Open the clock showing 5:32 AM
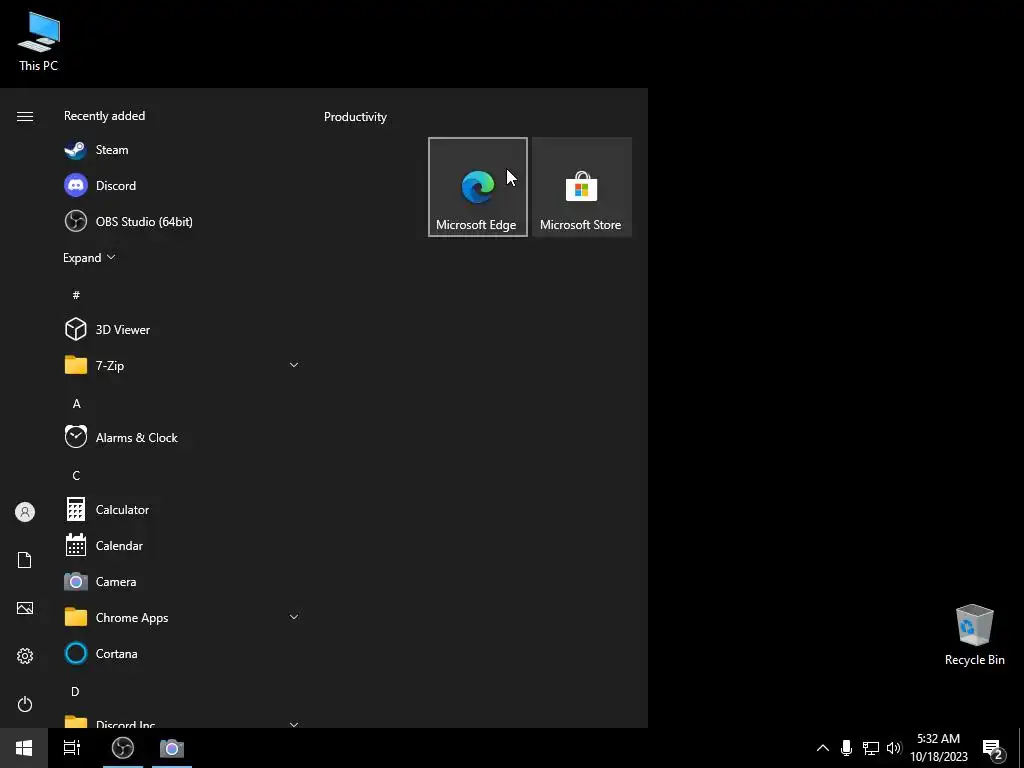Viewport: 1024px width, 768px height. 938,748
